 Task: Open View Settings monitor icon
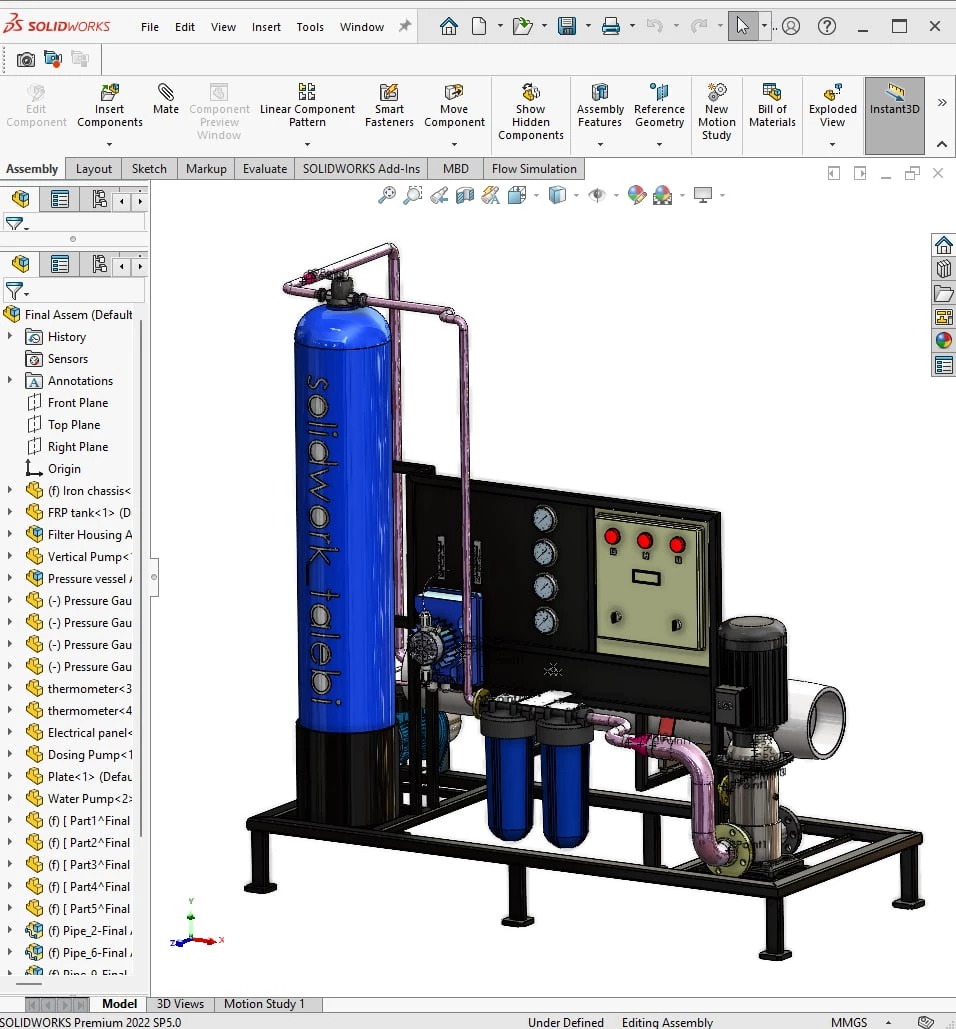(703, 195)
